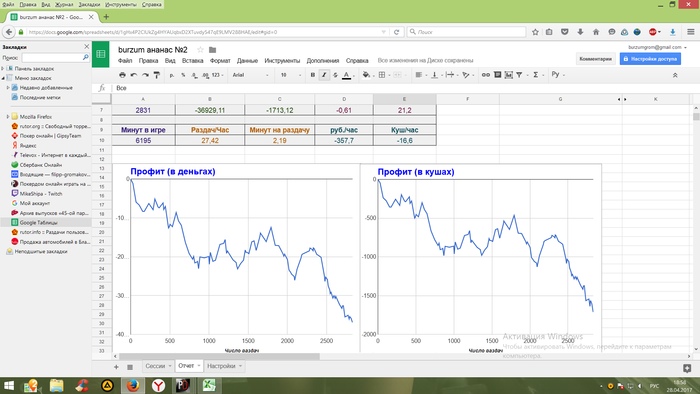This screenshot has height=394, width=700.
Task: Click the Комментарии button
Action: [x=596, y=59]
